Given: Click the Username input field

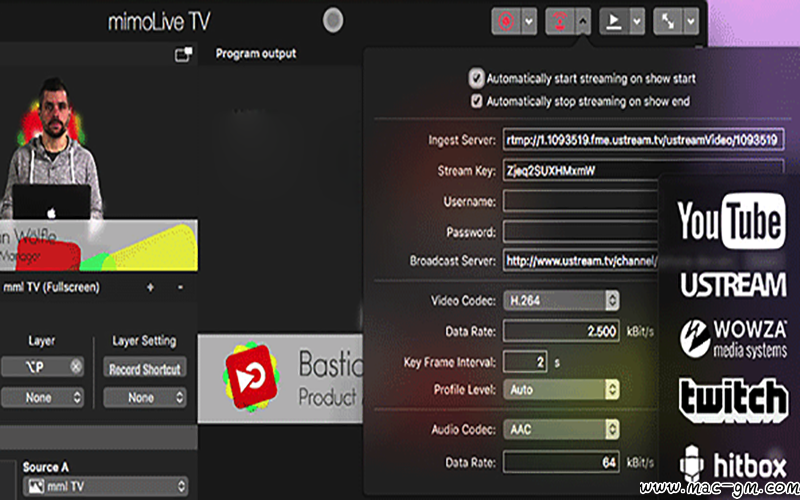Looking at the screenshot, I should (x=581, y=201).
